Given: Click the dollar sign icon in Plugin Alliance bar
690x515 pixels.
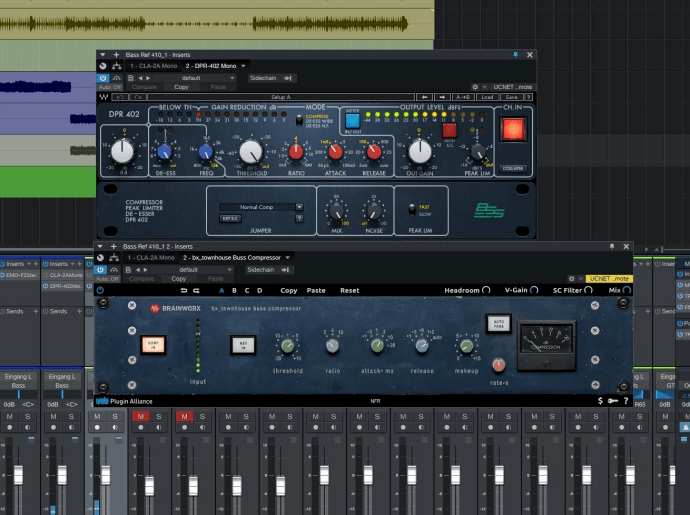Looking at the screenshot, I should point(600,401).
